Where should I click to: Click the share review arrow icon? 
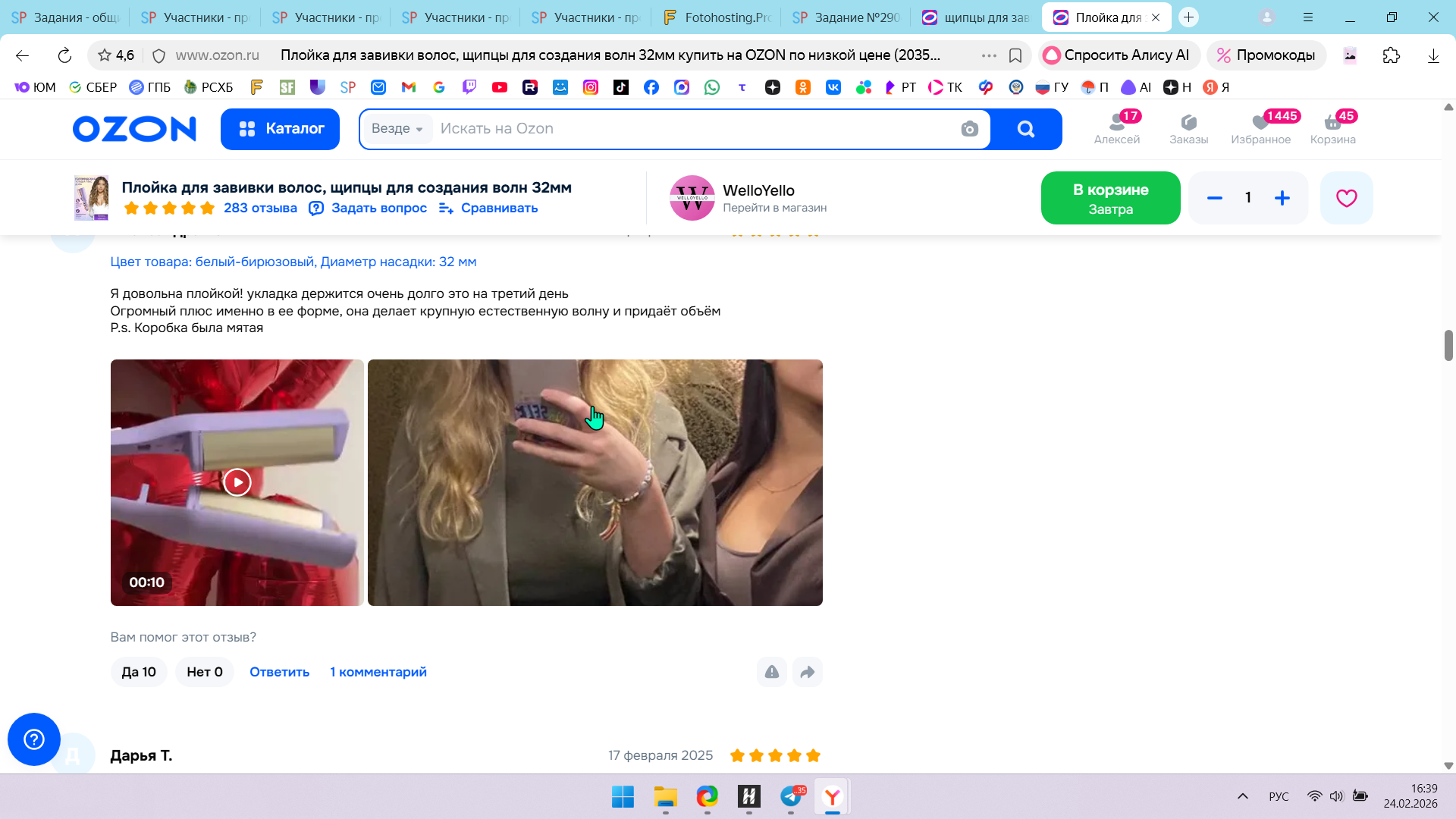(807, 672)
